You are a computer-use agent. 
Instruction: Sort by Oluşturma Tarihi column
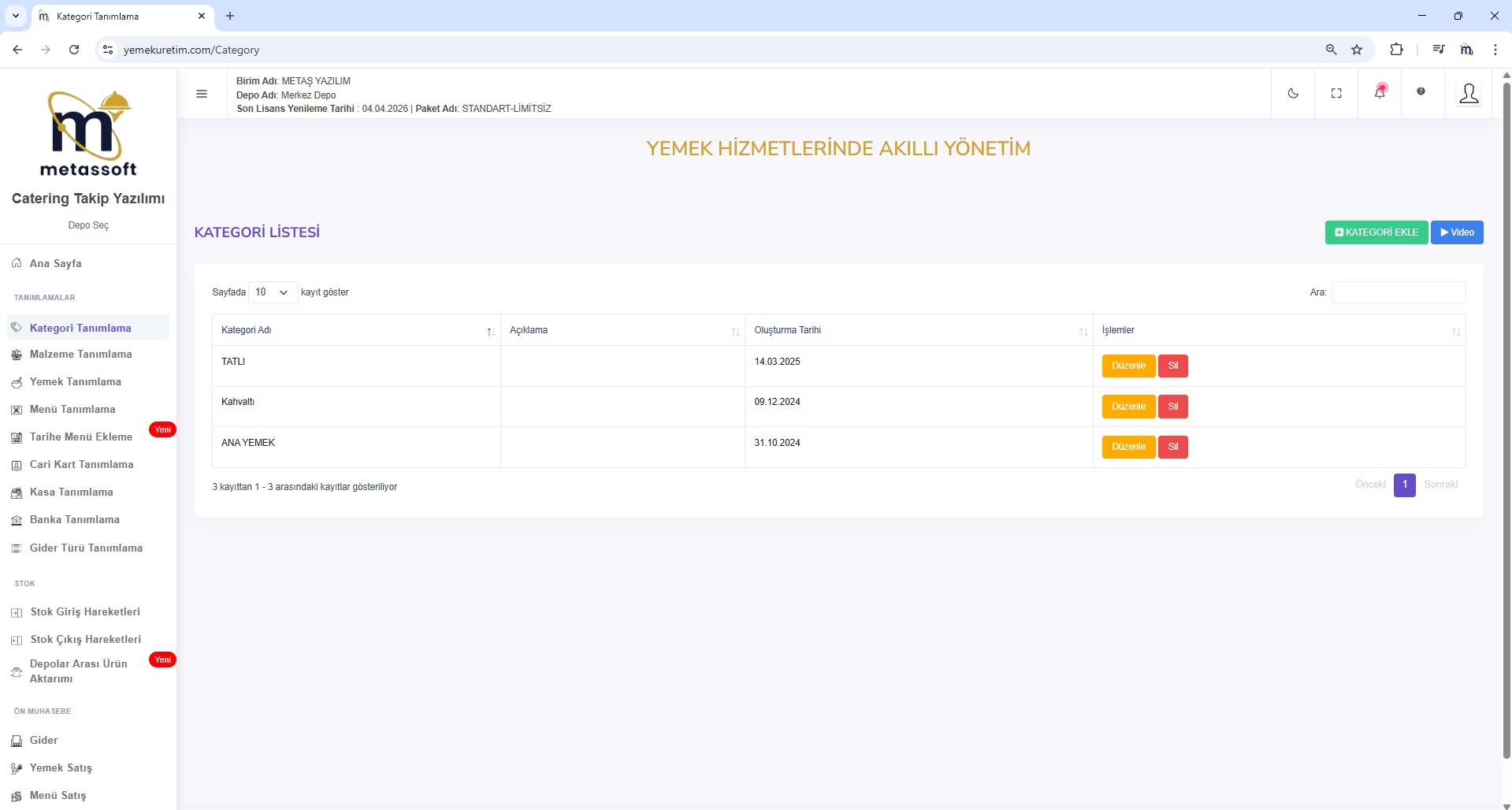(x=919, y=330)
